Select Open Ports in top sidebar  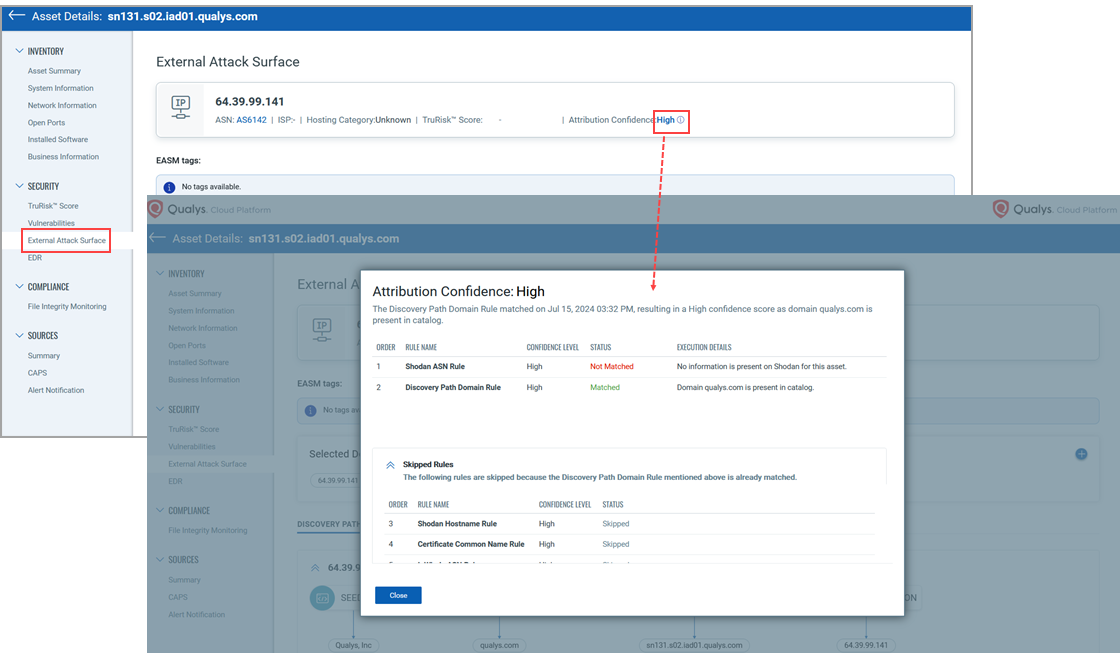tap(46, 122)
